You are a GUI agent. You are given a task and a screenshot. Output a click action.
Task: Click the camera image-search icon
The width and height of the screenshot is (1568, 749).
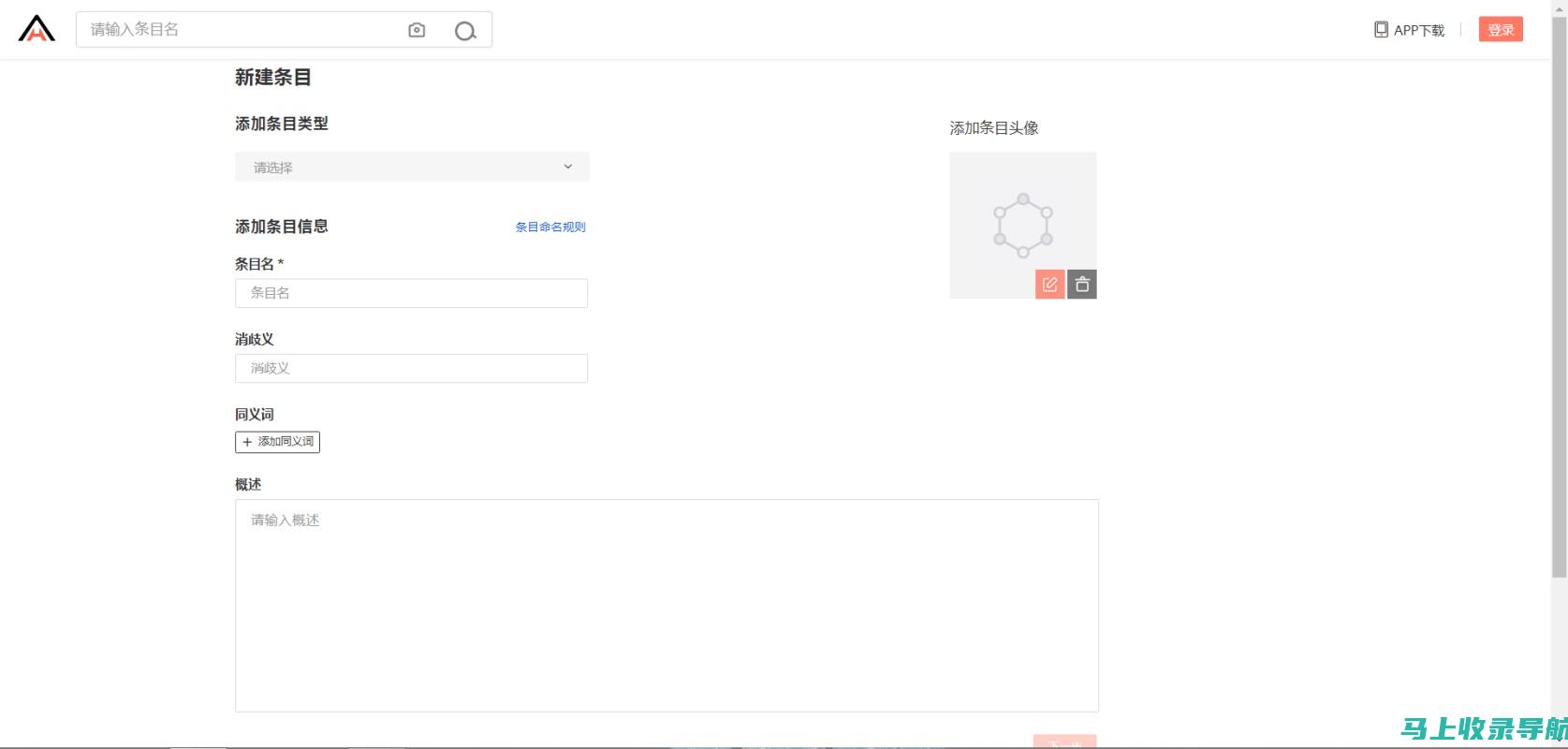417,31
